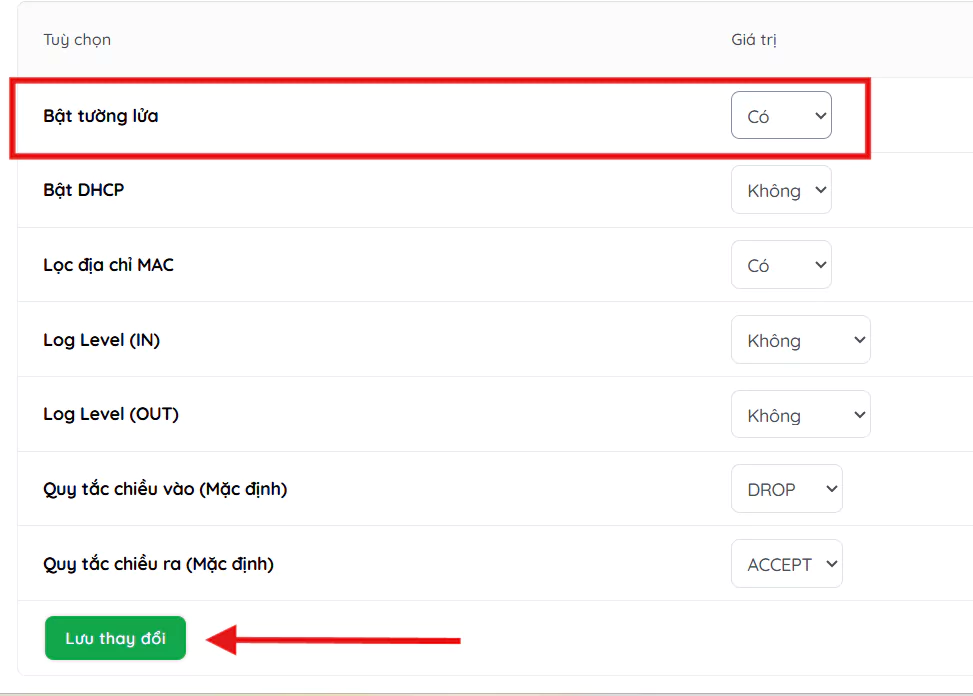Image resolution: width=973 pixels, height=696 pixels.
Task: Click the chevron arrow on Bật DHCP selector
Action: (821, 190)
